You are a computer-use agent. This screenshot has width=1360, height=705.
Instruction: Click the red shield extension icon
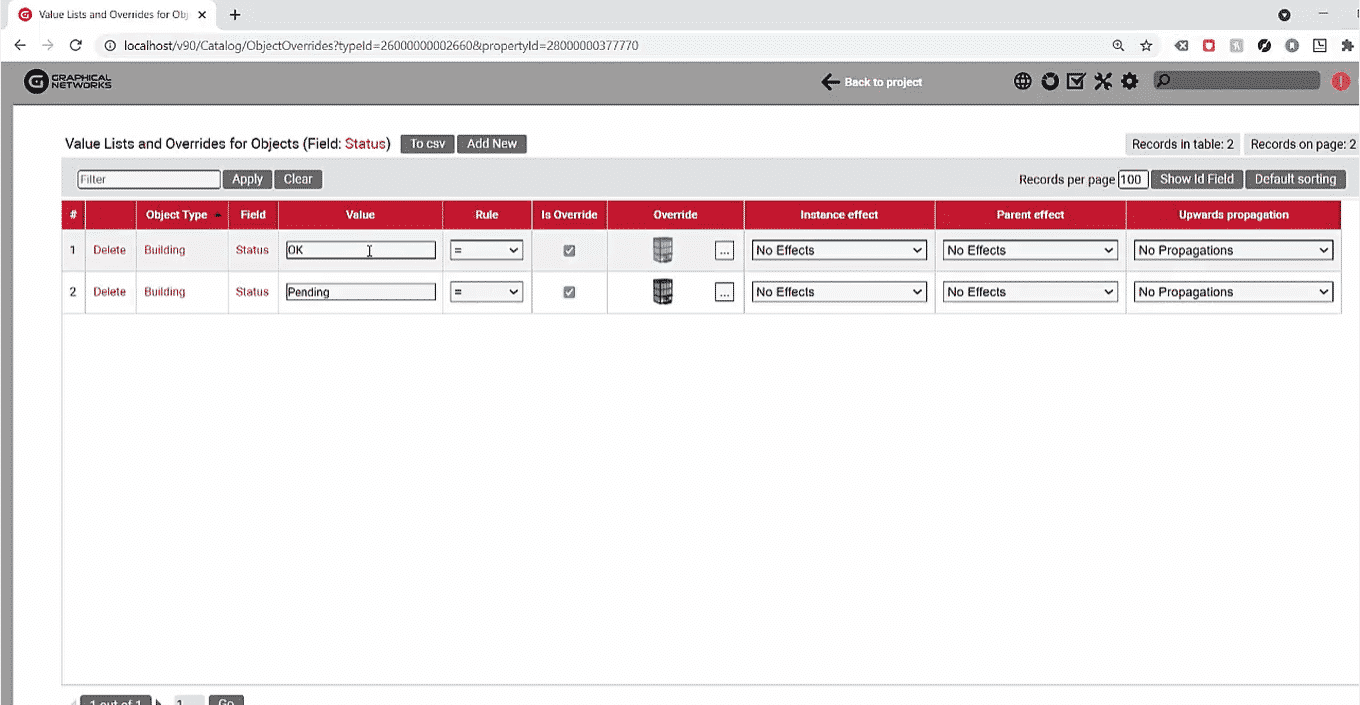tap(1209, 46)
